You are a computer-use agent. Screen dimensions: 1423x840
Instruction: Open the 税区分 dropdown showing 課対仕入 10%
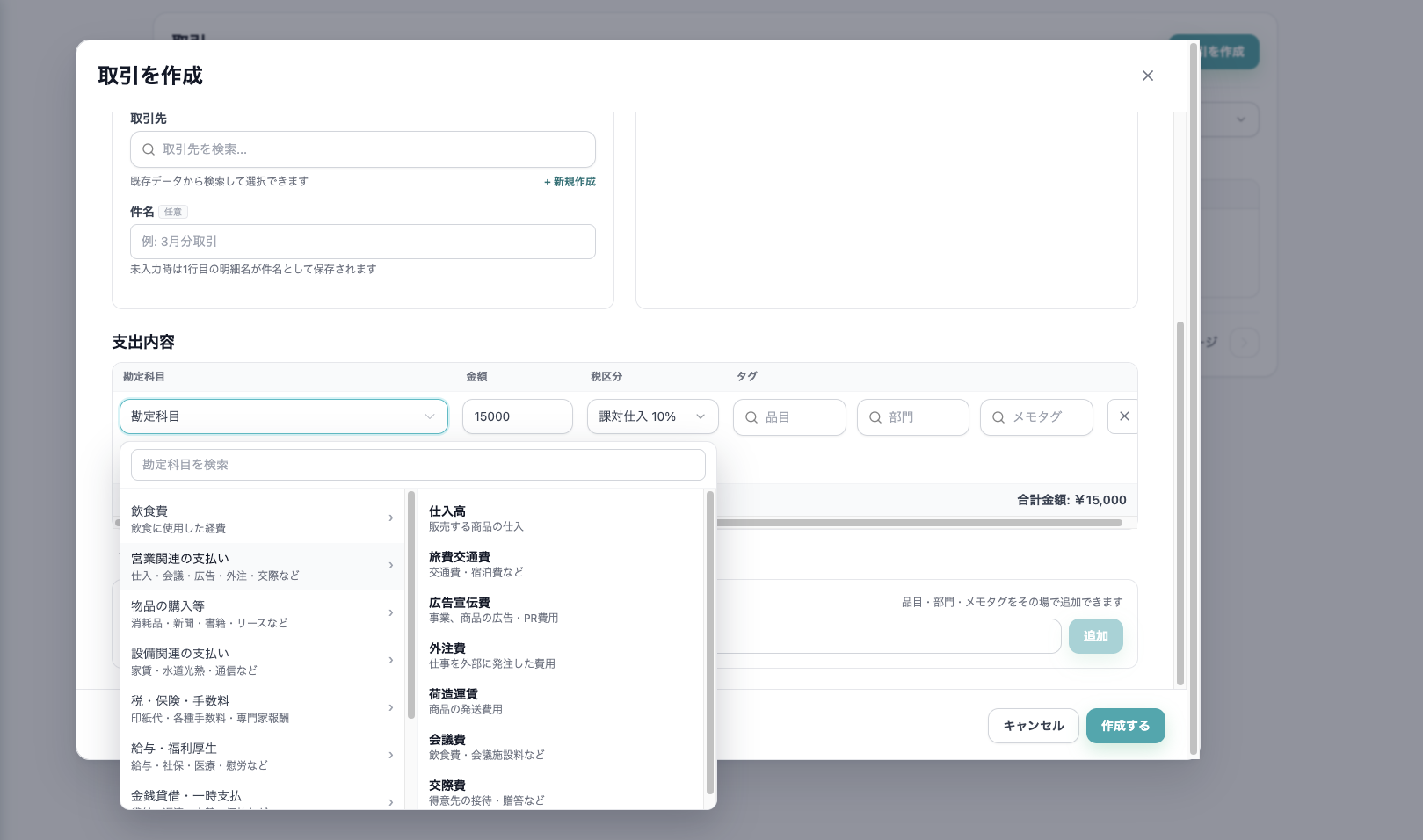tap(652, 416)
